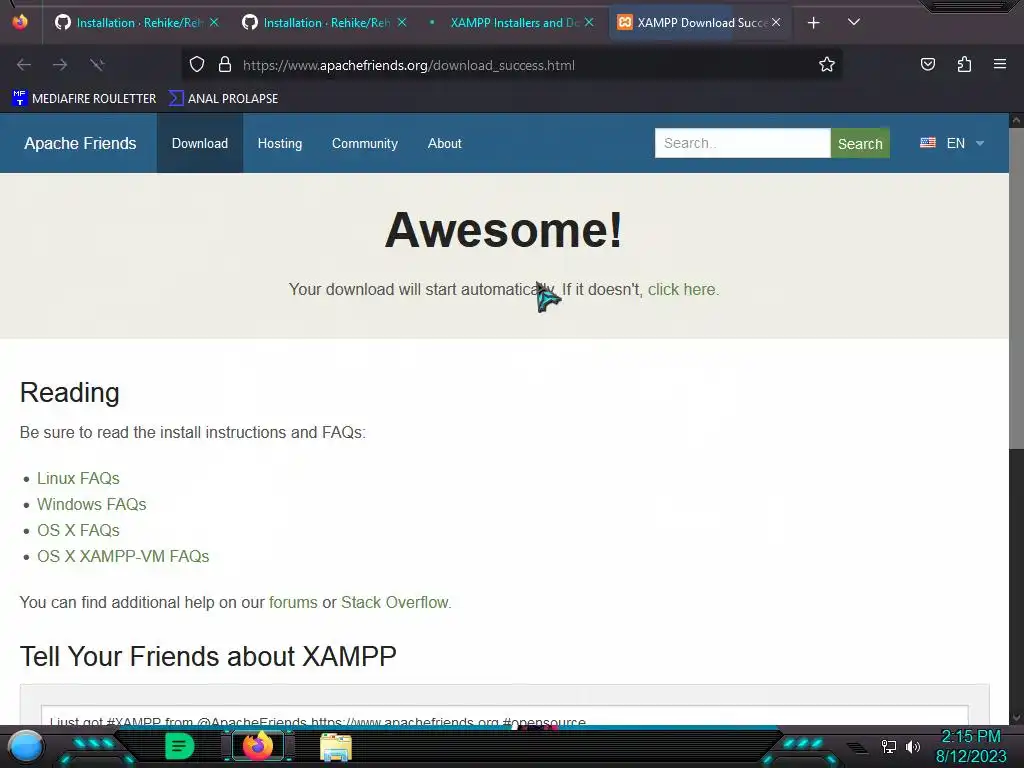Click the Firefox taskbar icon
Screen dimensions: 1024x768
click(x=257, y=746)
